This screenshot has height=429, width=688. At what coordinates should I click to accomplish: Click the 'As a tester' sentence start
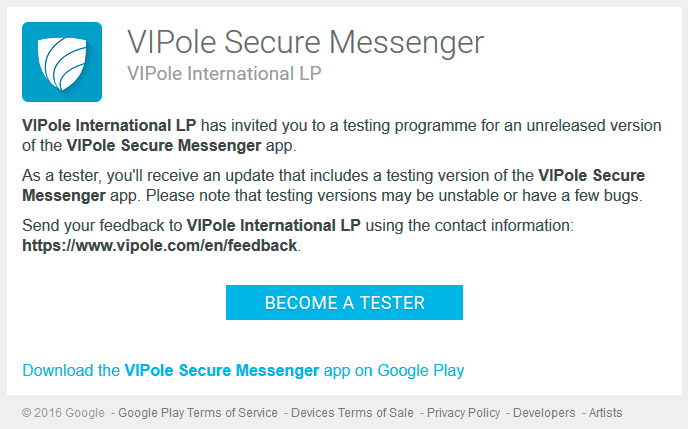point(62,176)
